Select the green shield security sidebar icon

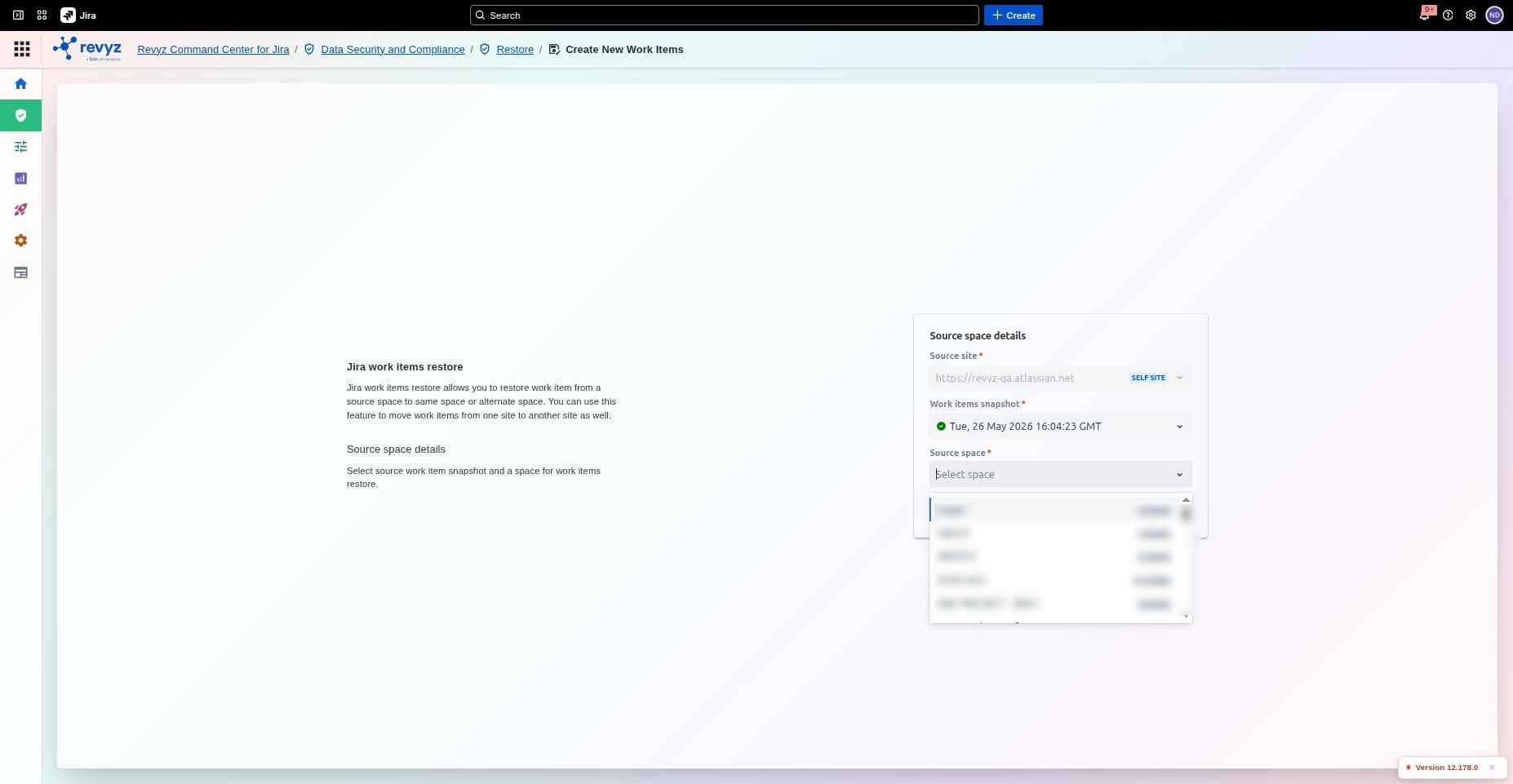point(21,115)
